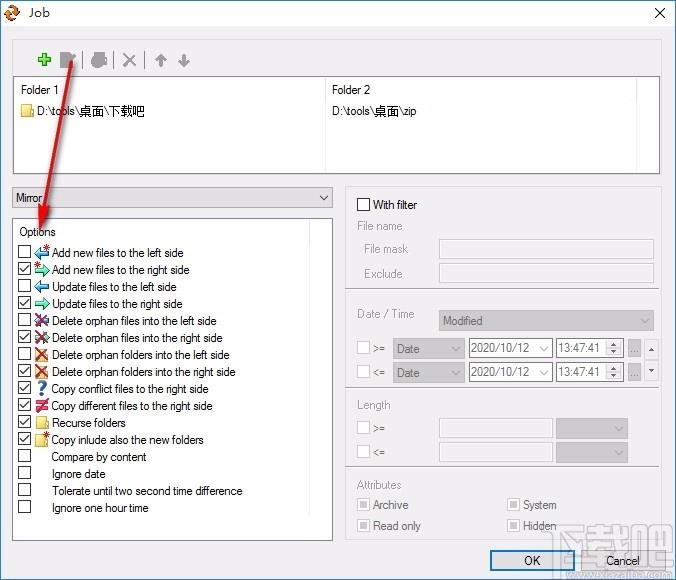Viewport: 676px width, 580px height.
Task: Open the Mirror sync mode dropdown
Action: click(x=172, y=198)
